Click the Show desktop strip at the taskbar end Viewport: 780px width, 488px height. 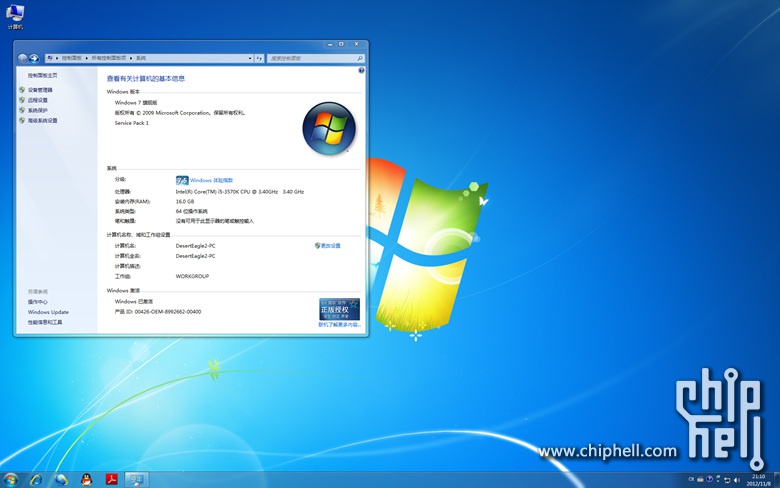coord(777,480)
